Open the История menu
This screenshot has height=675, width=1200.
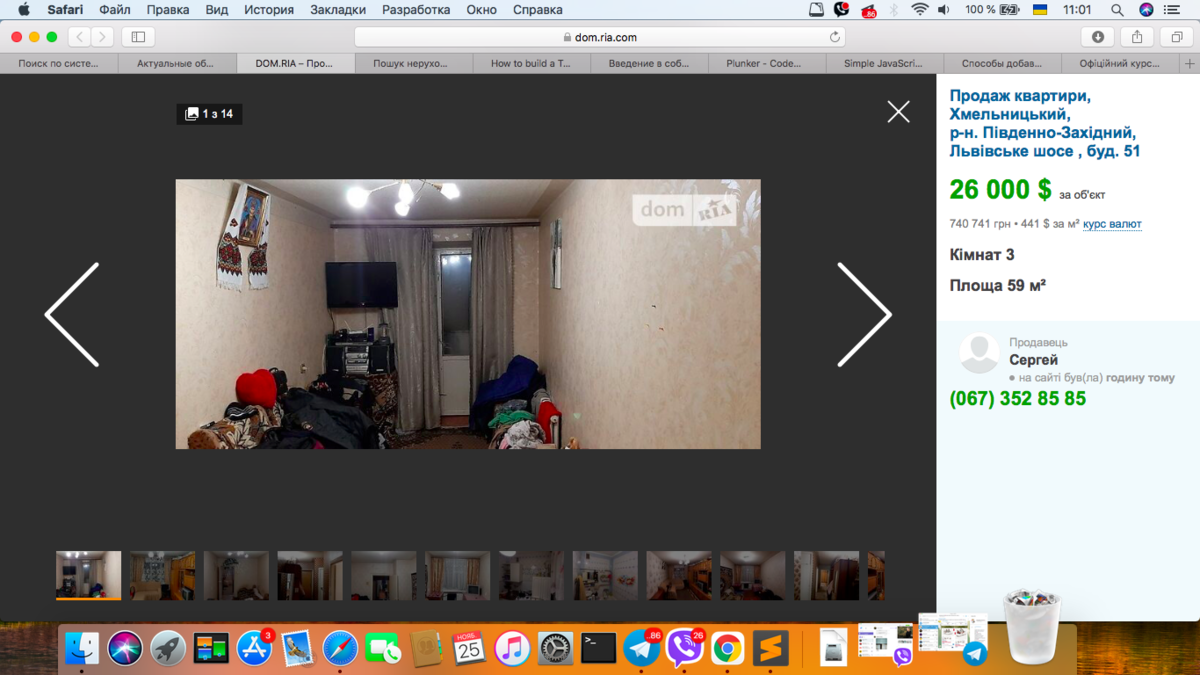pos(268,10)
